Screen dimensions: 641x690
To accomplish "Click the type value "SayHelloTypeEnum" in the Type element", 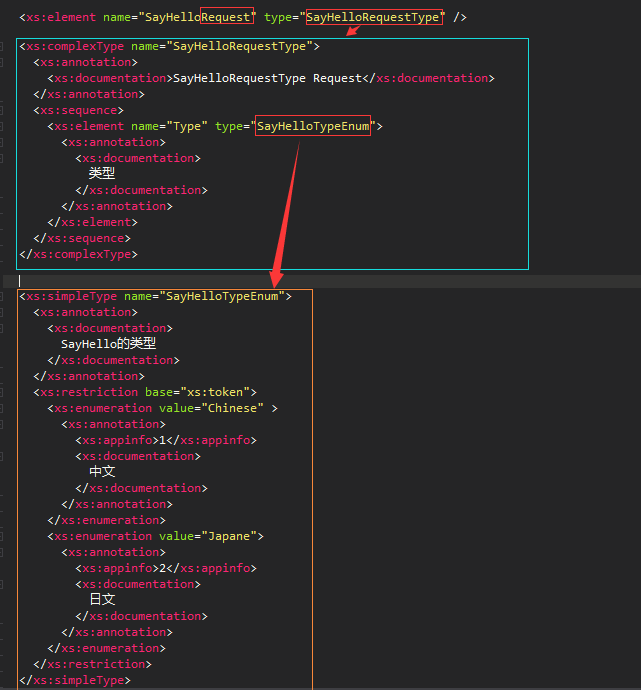I will (313, 126).
